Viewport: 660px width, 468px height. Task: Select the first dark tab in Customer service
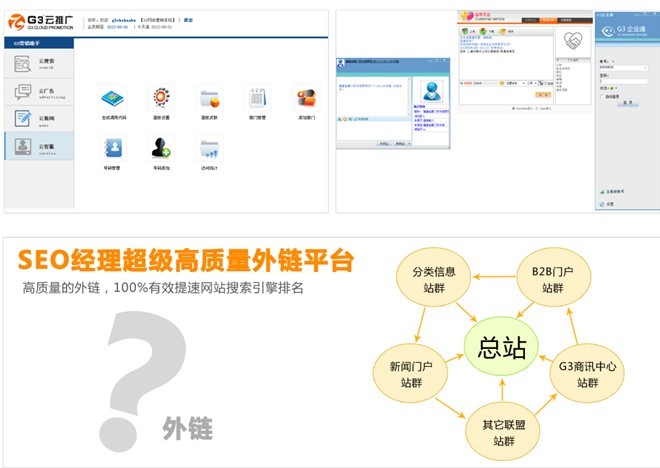click(531, 20)
